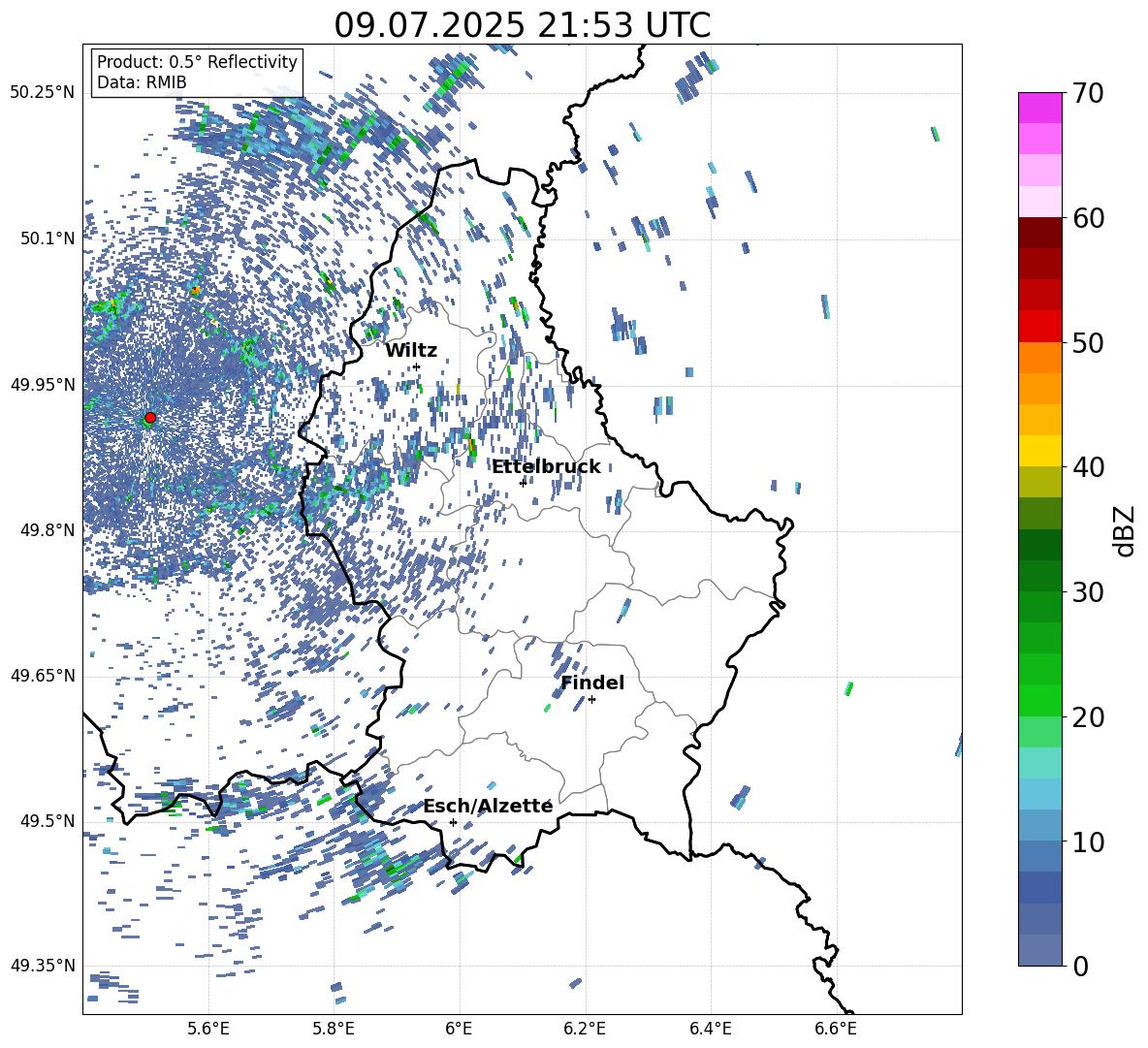Click the 50.1°N latitude label
1148x1048 pixels.
[48, 238]
